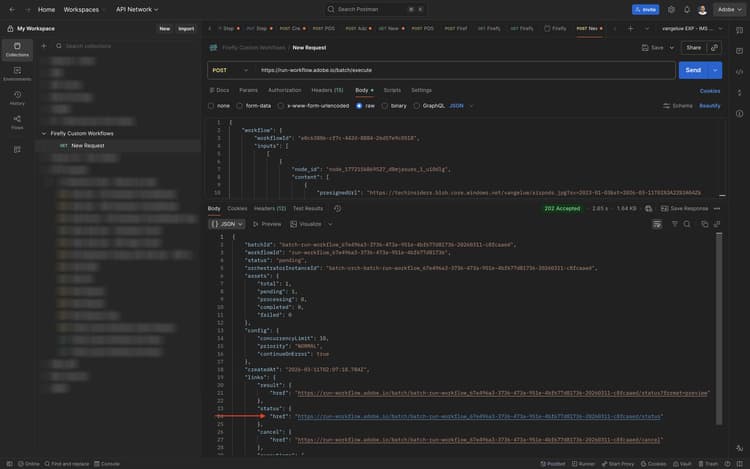Switch to the Authorization tab
The height and width of the screenshot is (469, 750).
click(x=285, y=90)
